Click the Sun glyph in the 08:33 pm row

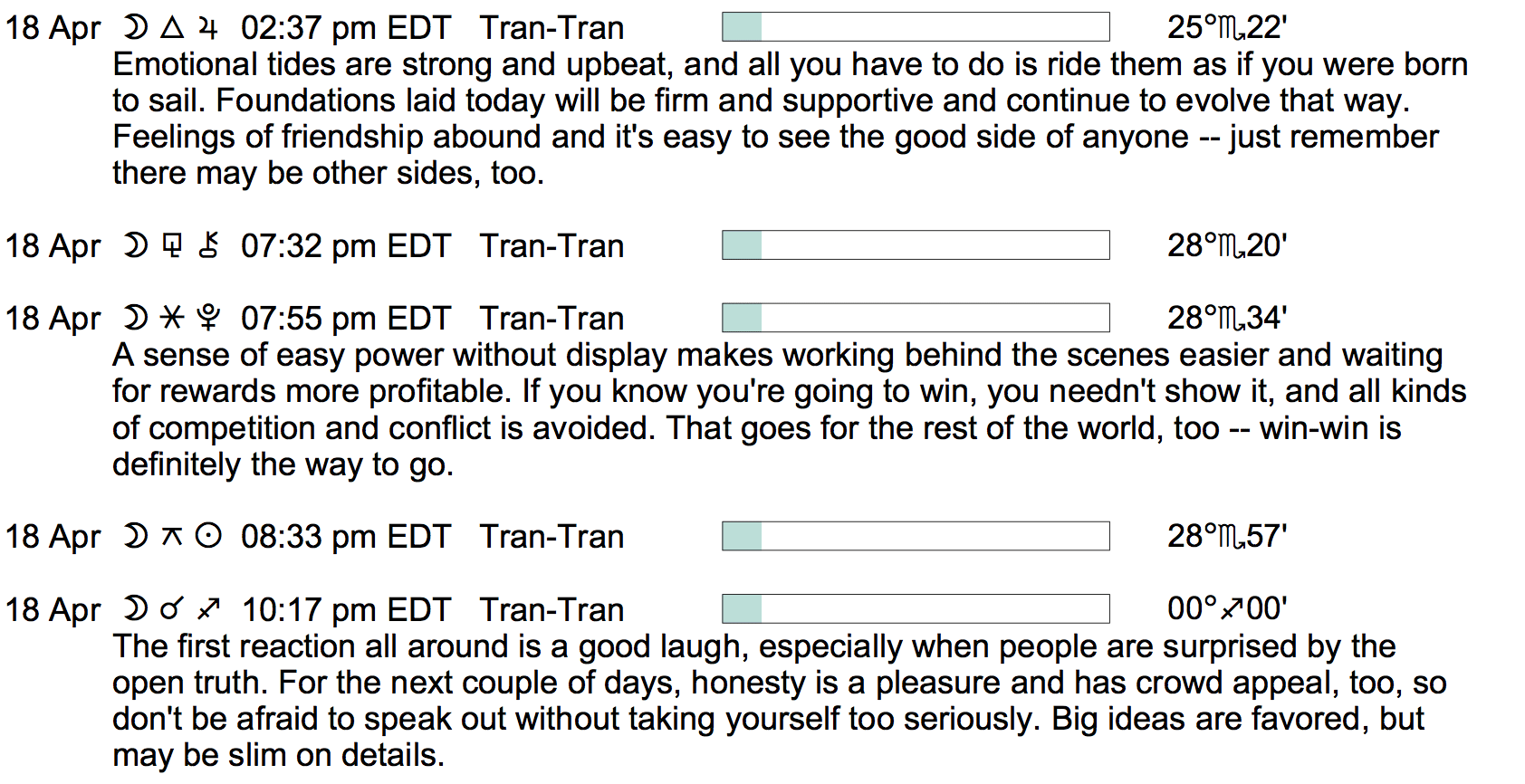pos(208,537)
